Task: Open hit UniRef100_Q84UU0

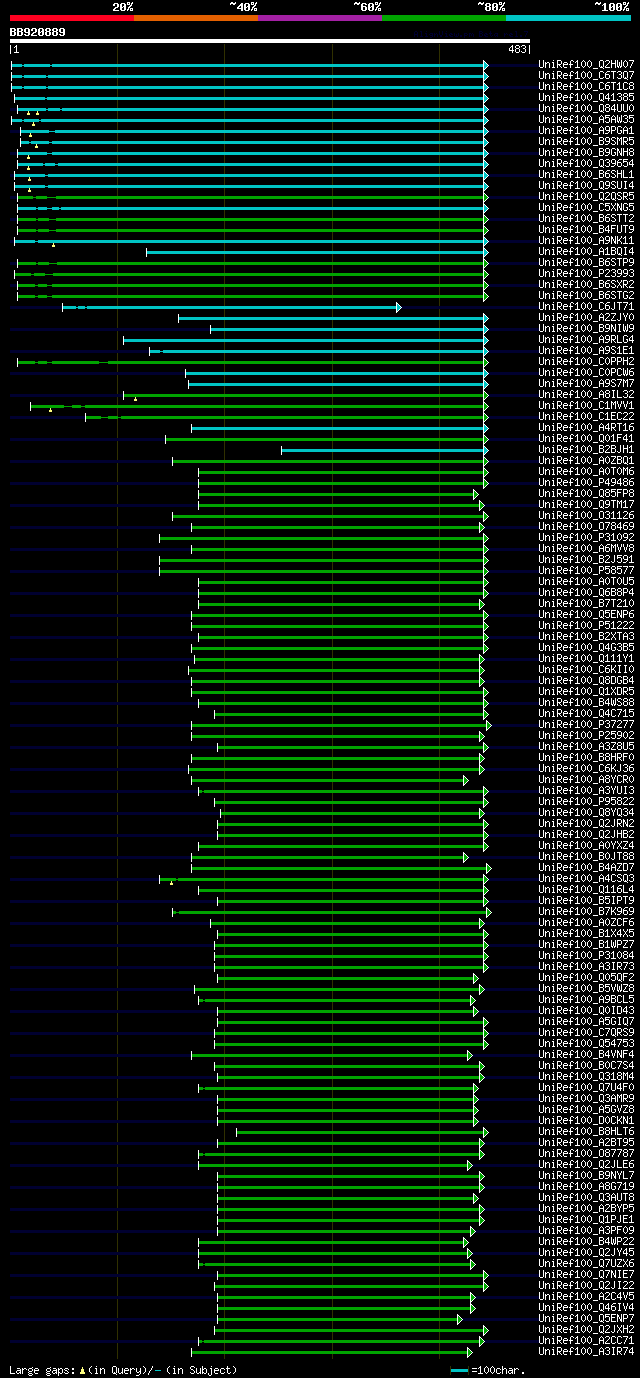Action: click(x=586, y=108)
